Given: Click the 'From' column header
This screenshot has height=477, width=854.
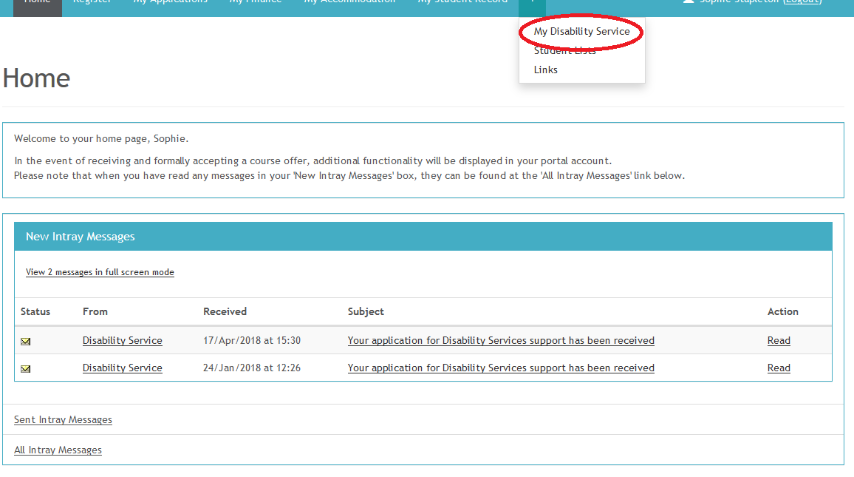Looking at the screenshot, I should (x=95, y=311).
